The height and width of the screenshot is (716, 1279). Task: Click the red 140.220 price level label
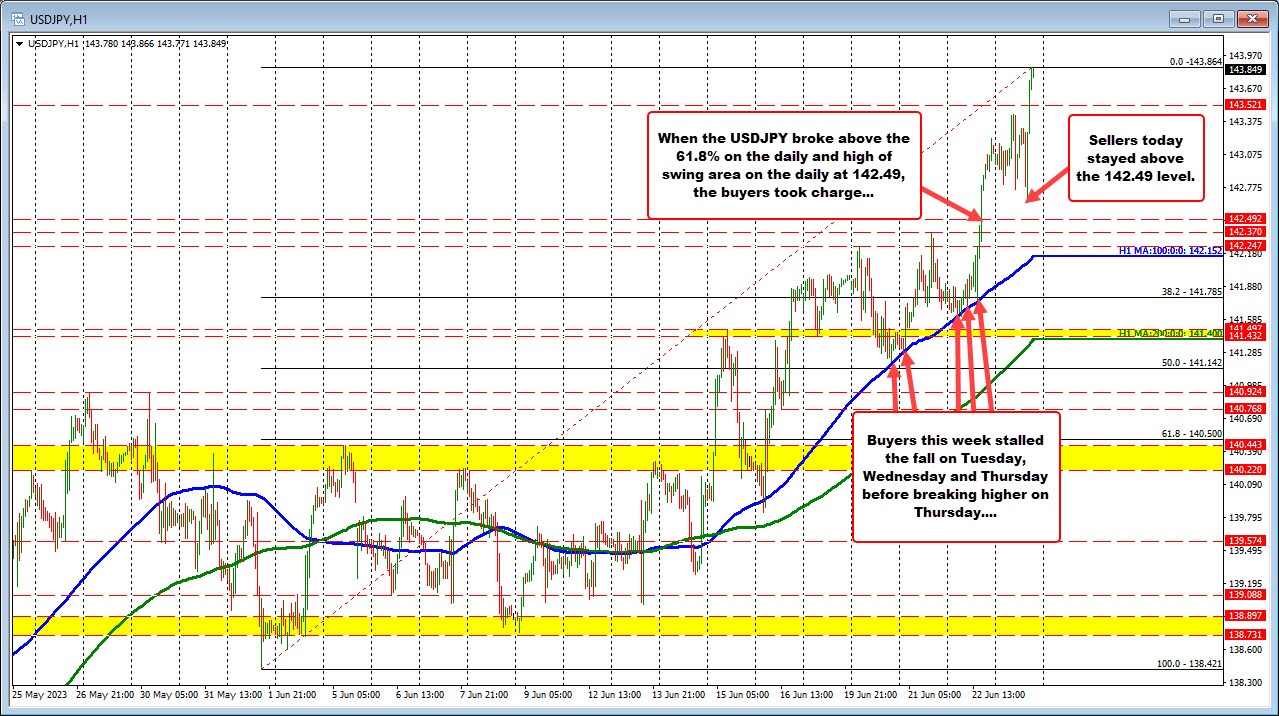point(1244,469)
